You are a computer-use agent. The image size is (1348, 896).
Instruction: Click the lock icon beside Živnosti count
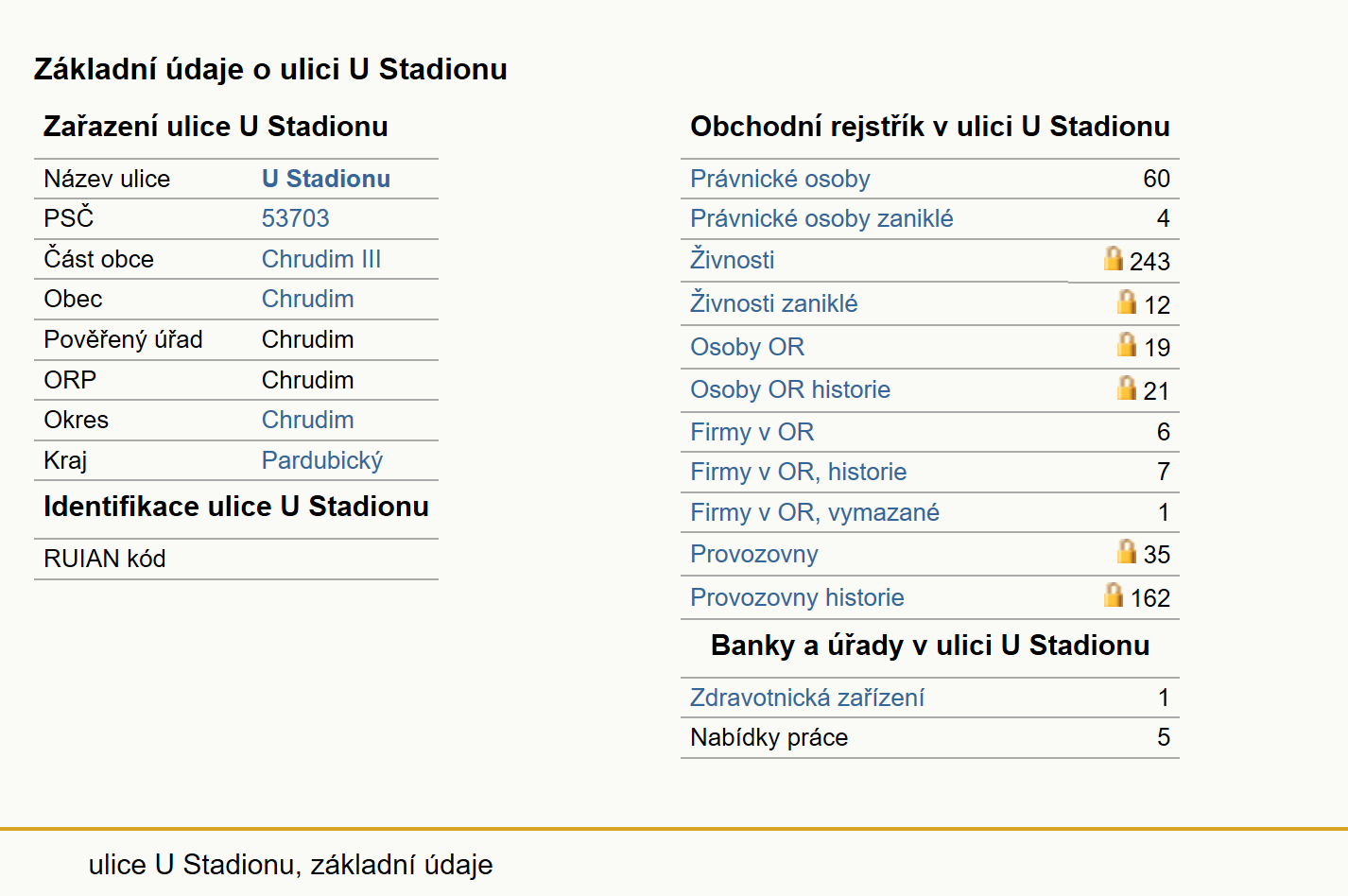(x=1114, y=258)
